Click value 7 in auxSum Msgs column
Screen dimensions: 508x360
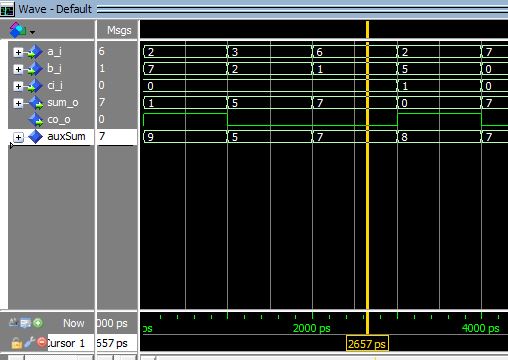[102, 136]
